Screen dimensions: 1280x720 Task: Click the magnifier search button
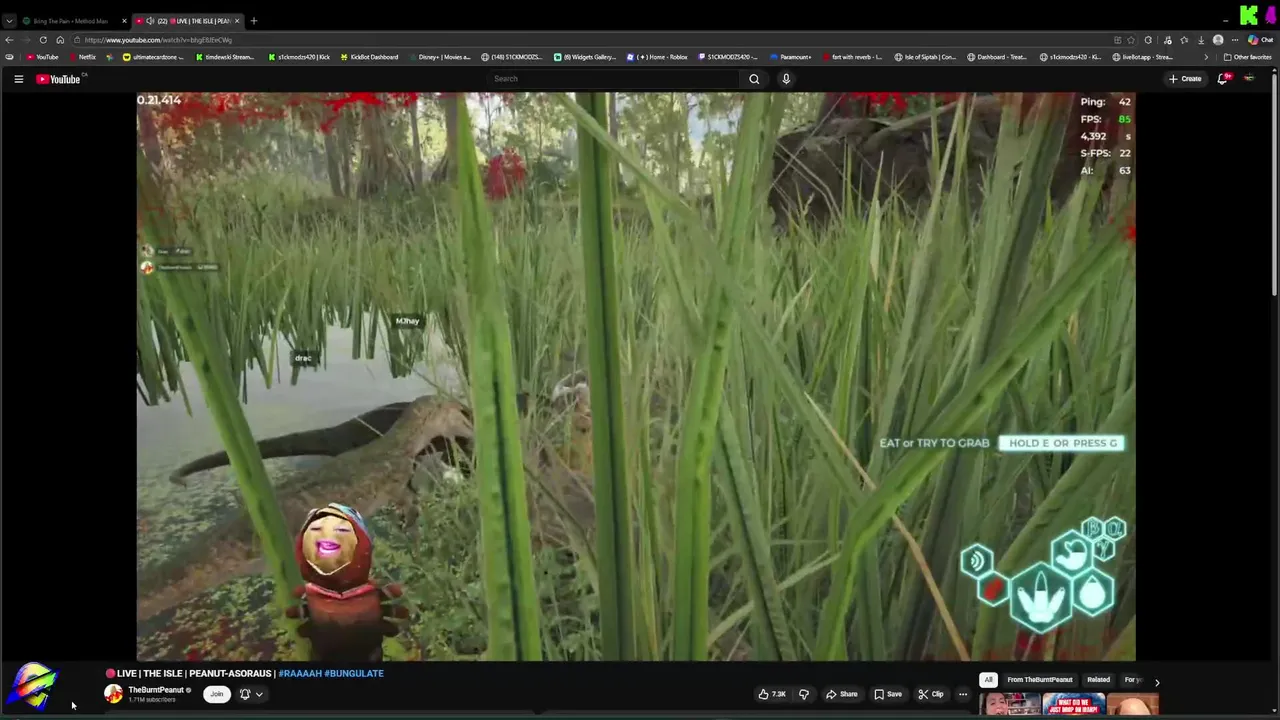[754, 79]
